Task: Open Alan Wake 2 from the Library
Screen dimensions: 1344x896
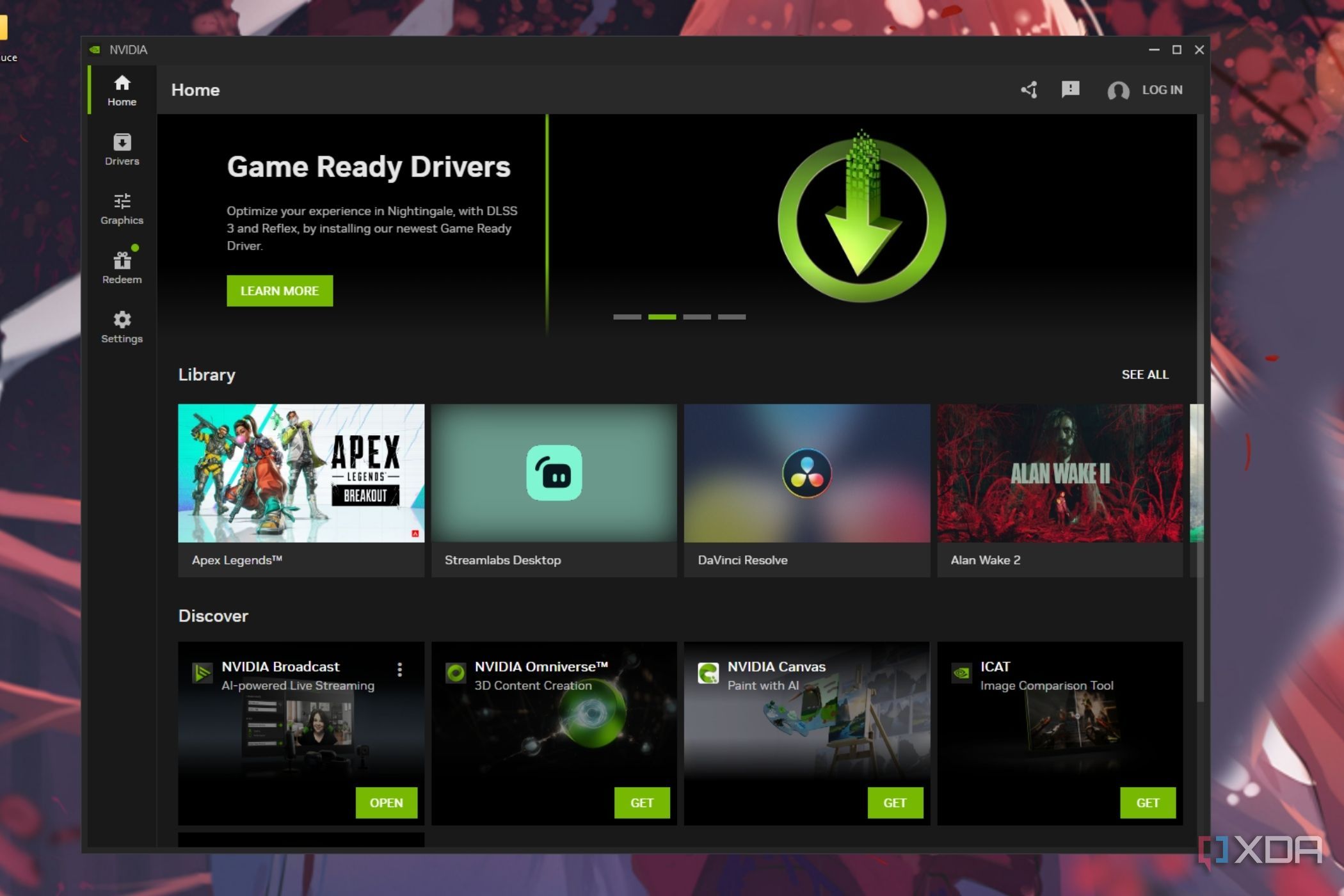Action: 1060,474
